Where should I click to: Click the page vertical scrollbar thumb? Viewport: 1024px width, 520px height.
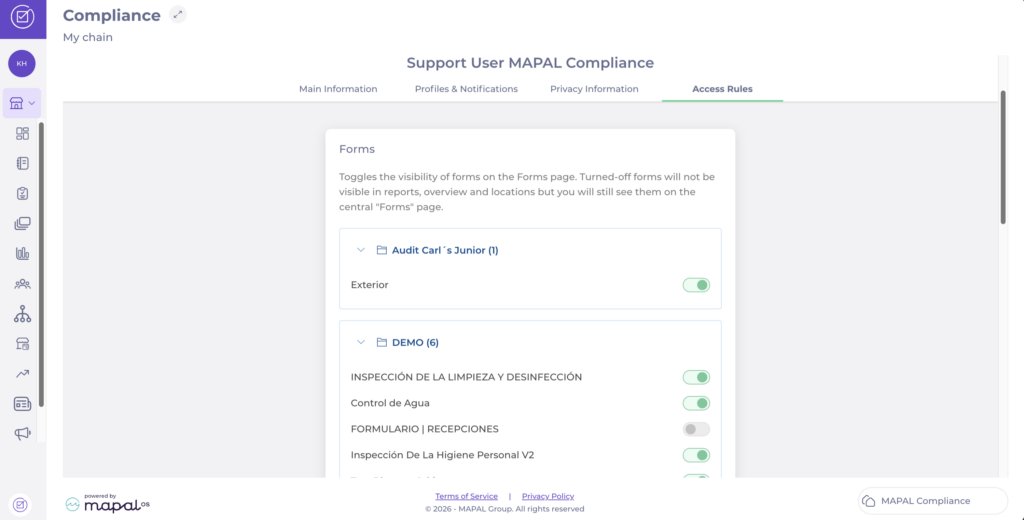coord(1003,157)
